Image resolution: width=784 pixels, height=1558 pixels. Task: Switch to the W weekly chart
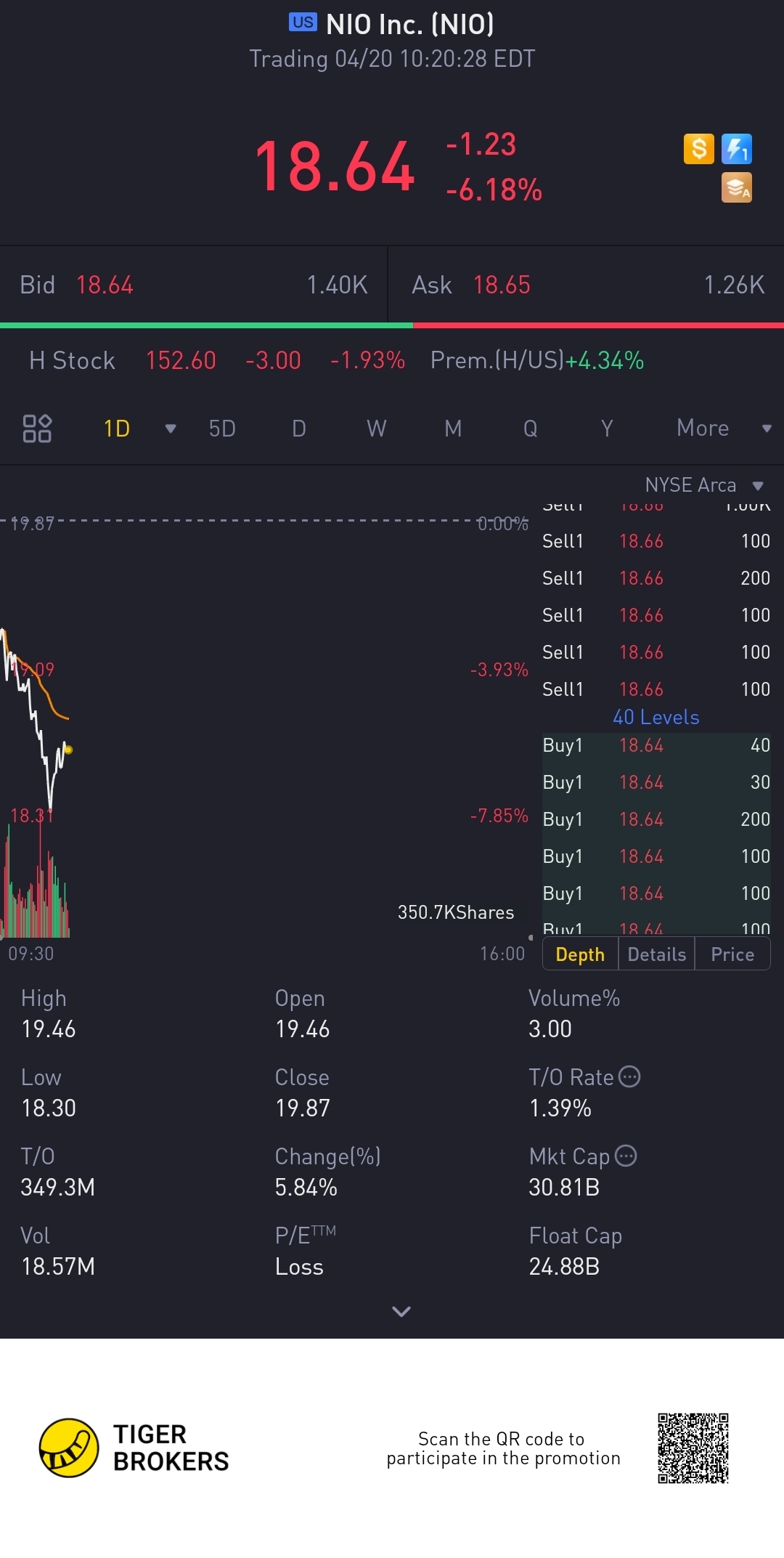tap(376, 429)
